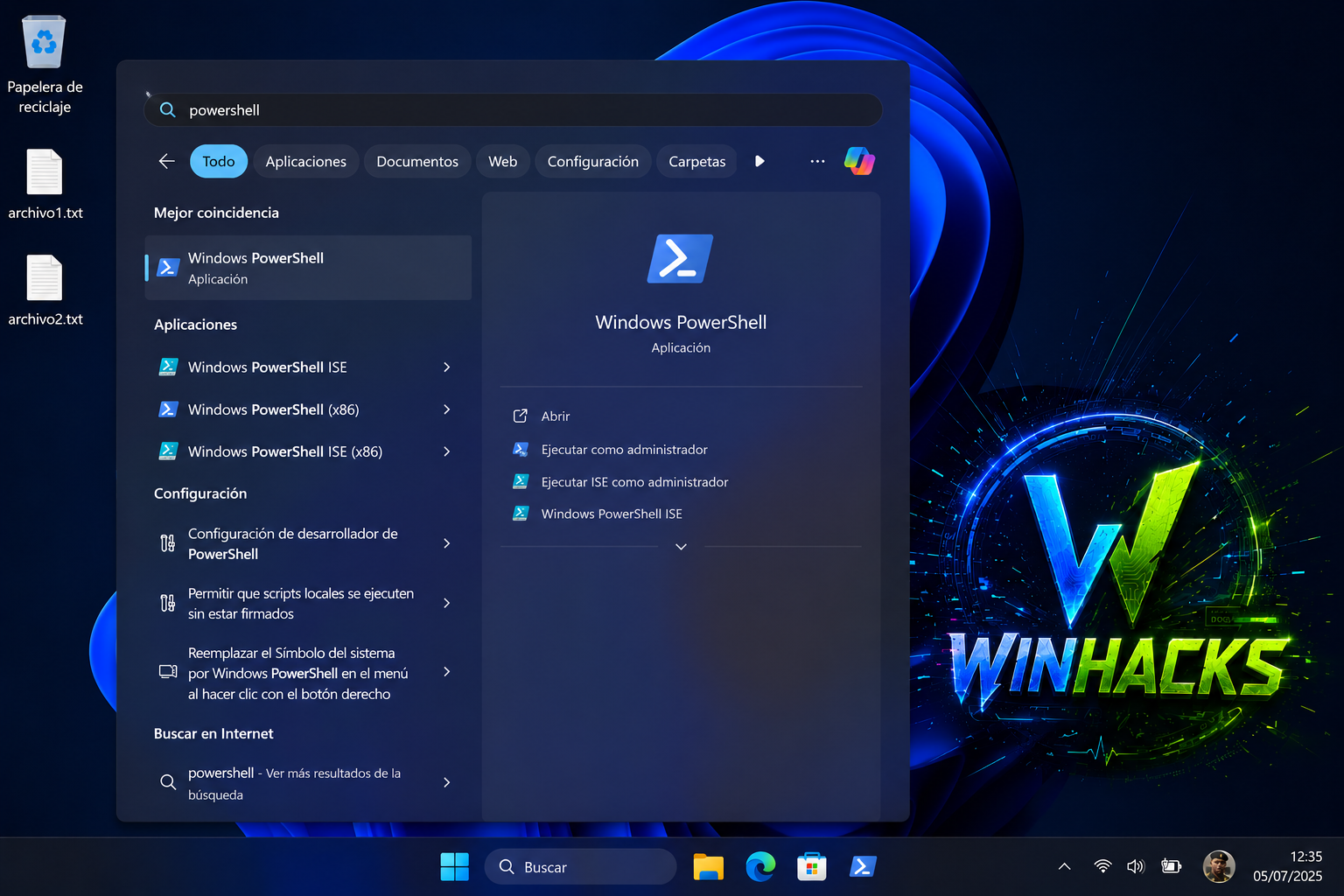Expand Windows PowerShell ISE (x86) chevron
The image size is (1344, 896).
(x=446, y=451)
